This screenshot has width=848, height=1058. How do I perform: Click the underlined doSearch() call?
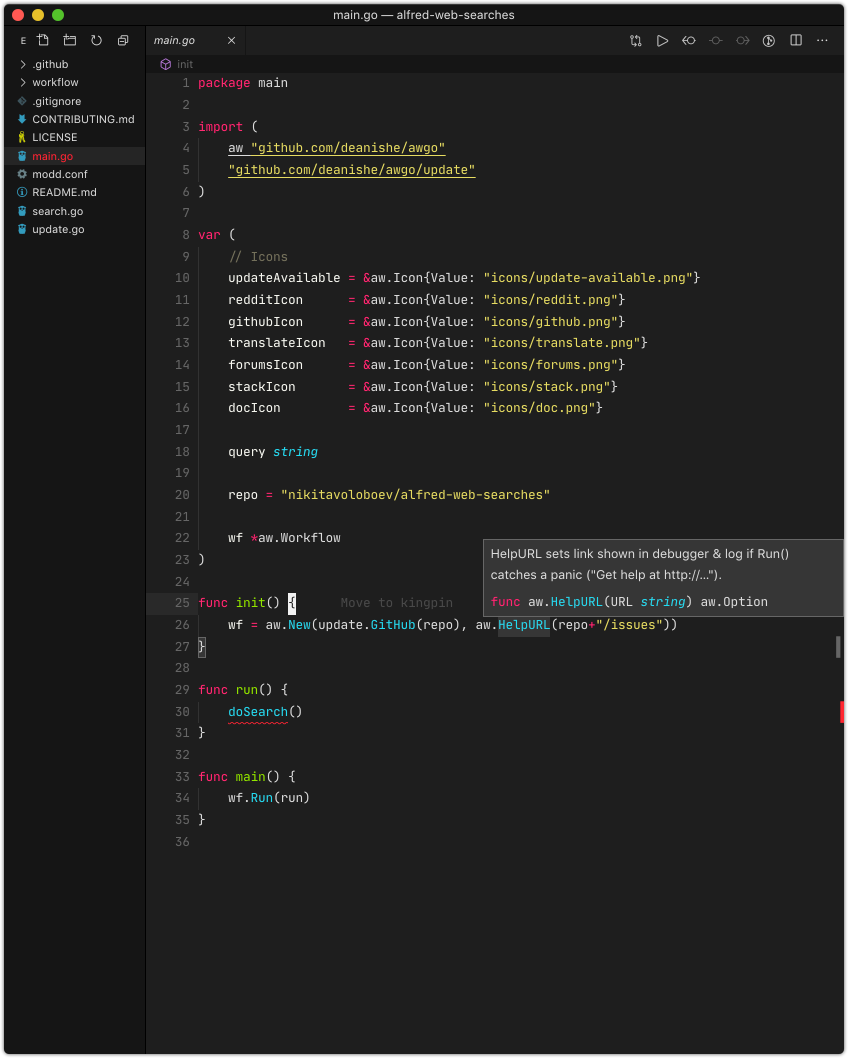point(264,712)
